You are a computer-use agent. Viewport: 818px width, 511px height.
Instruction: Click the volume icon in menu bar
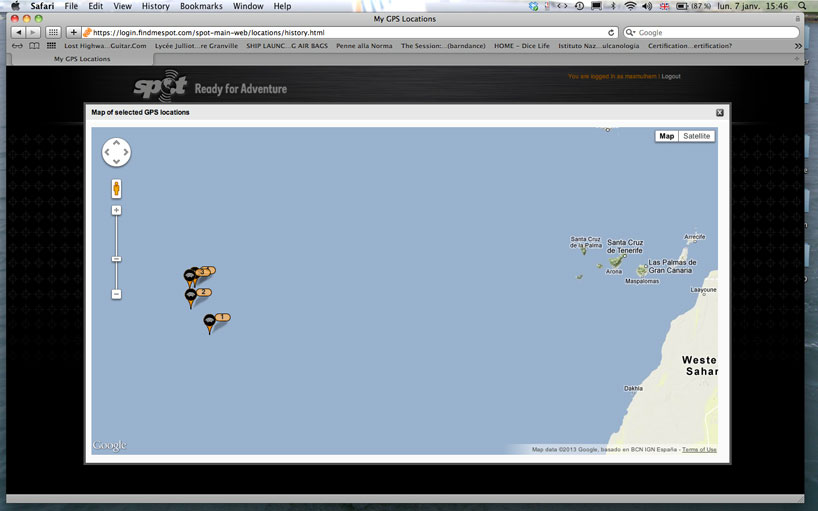[x=647, y=6]
